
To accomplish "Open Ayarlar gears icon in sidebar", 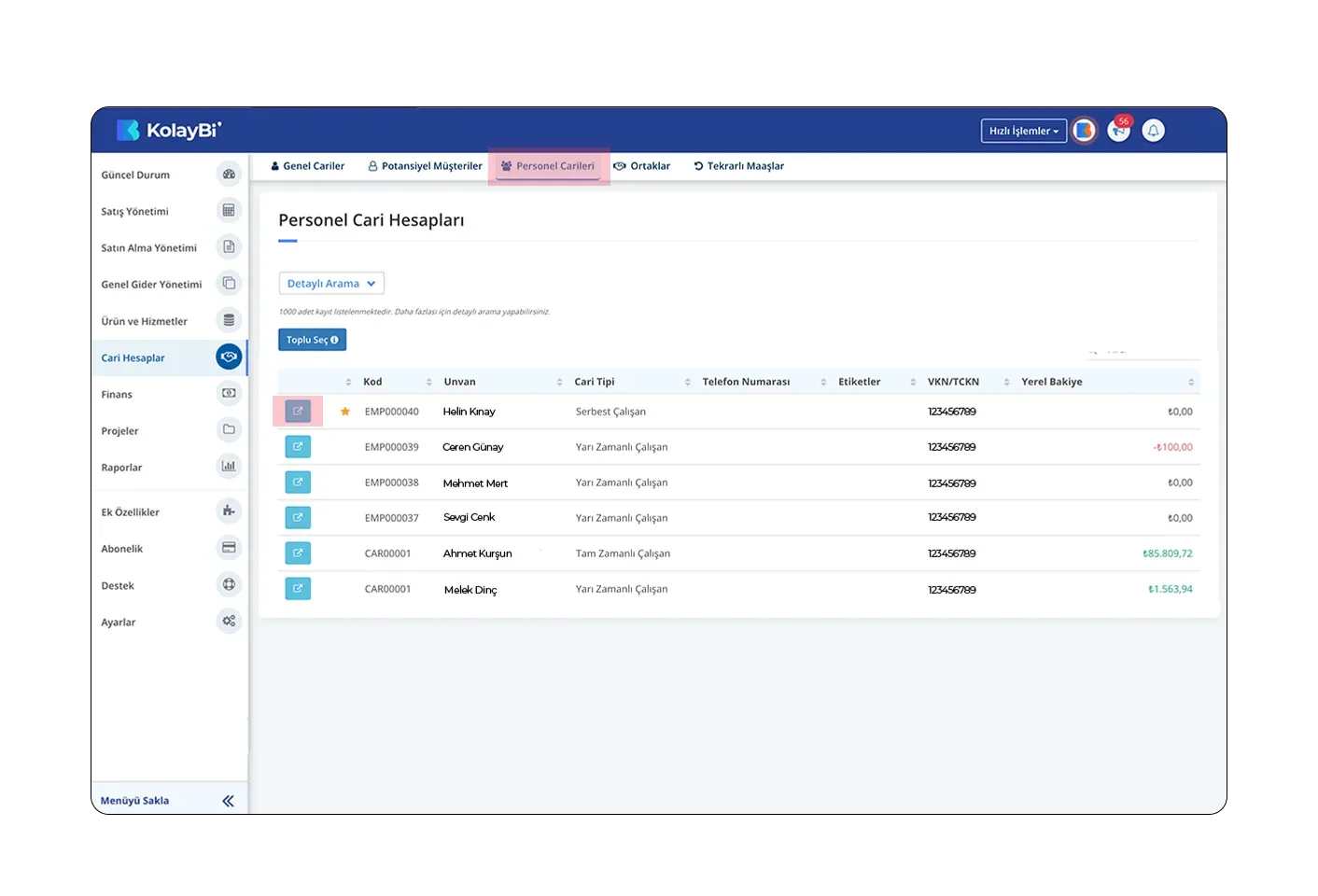I will point(229,622).
